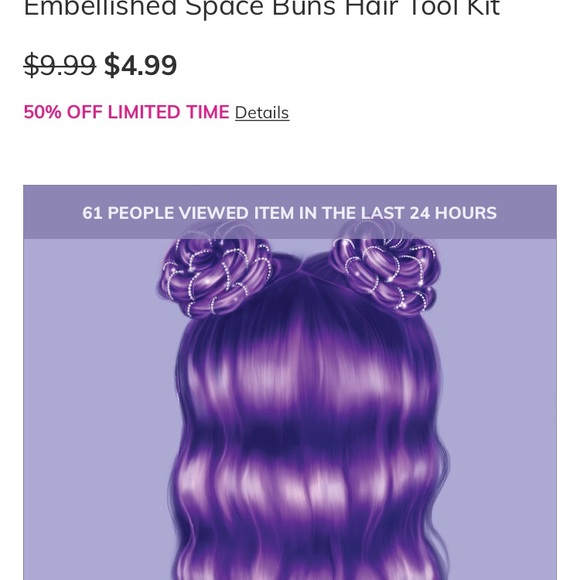The width and height of the screenshot is (580, 580).
Task: Click the word 'HOURS' in the viewed banner
Action: click(x=466, y=213)
